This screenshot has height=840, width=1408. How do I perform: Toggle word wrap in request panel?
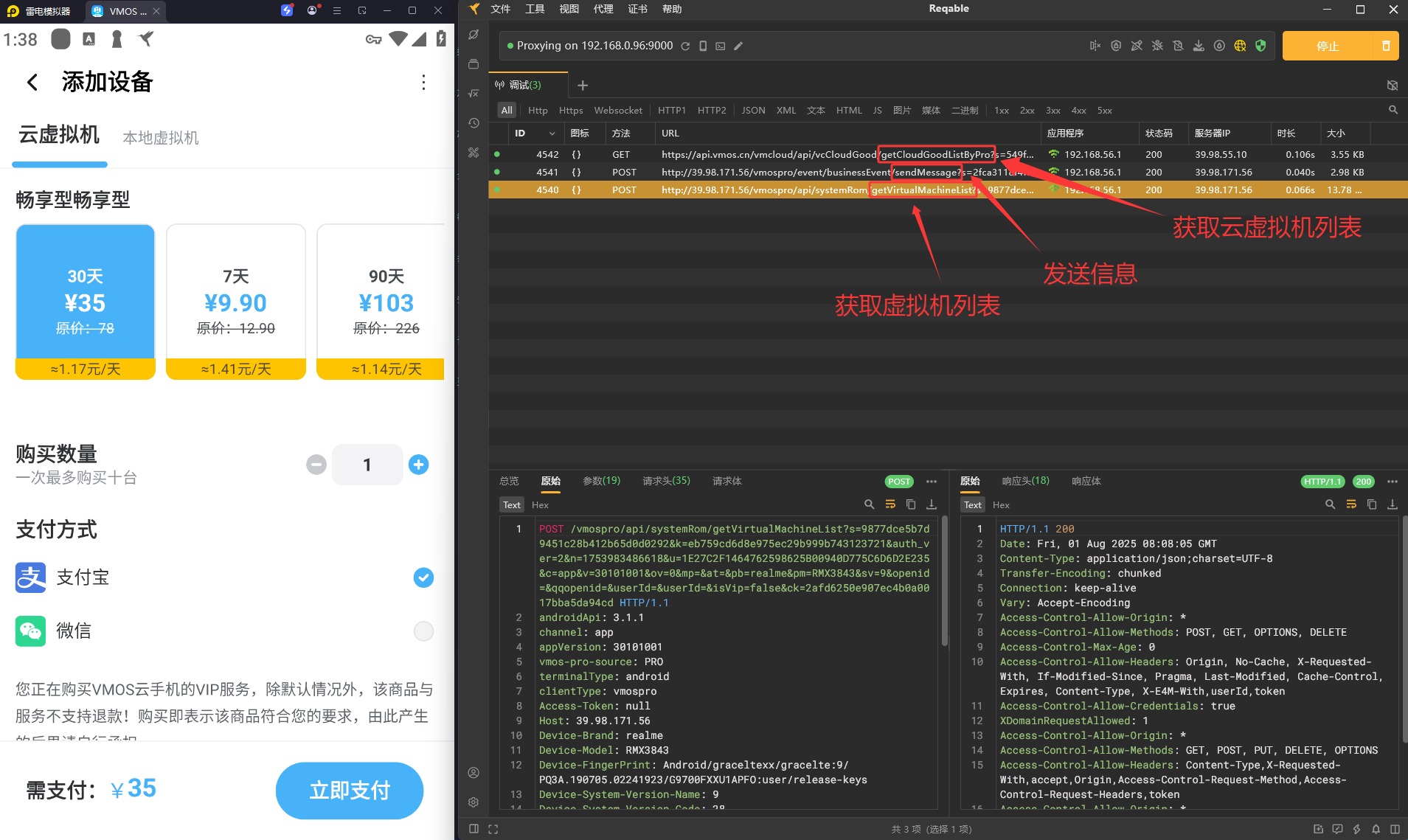click(x=890, y=504)
